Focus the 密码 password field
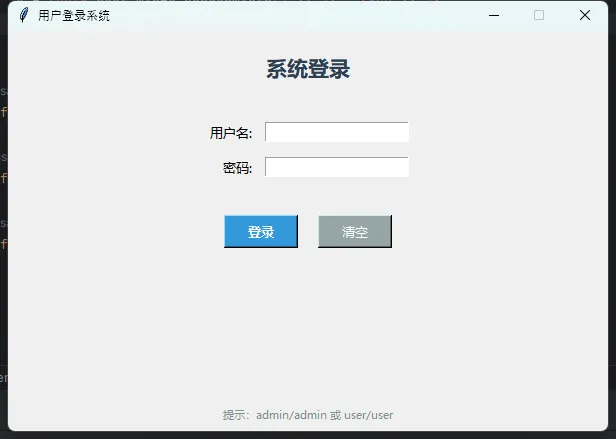The width and height of the screenshot is (616, 439). pyautogui.click(x=337, y=167)
